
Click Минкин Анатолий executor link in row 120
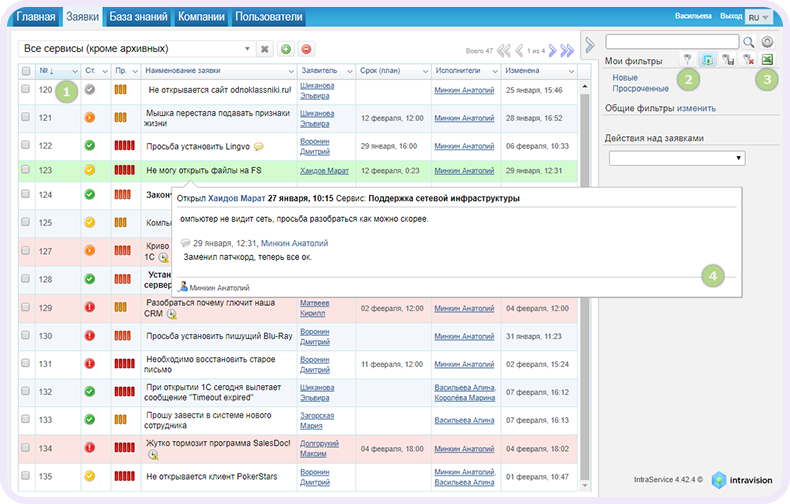coord(464,90)
